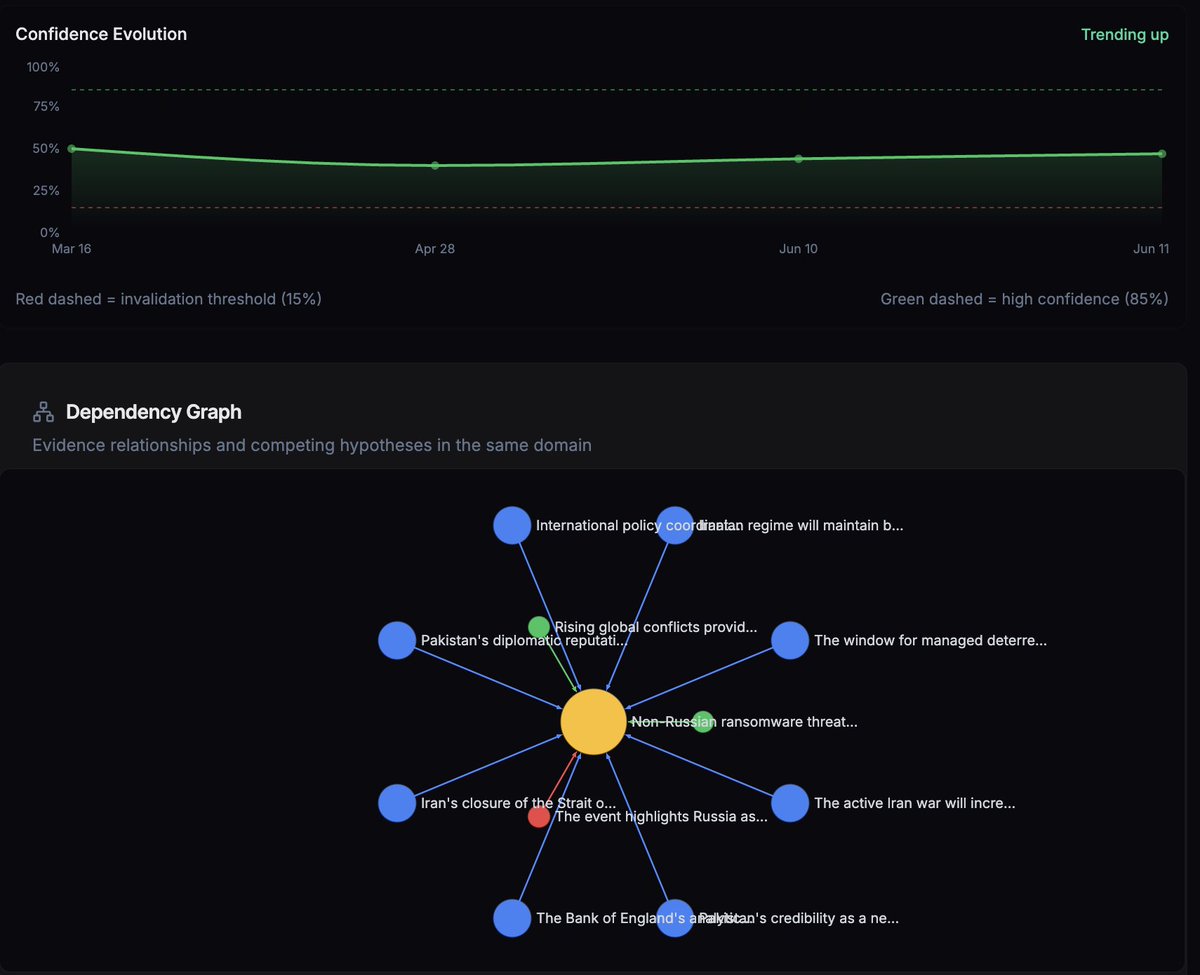Select the blue node labeled regime will maintain
The height and width of the screenshot is (975, 1200).
click(x=675, y=525)
